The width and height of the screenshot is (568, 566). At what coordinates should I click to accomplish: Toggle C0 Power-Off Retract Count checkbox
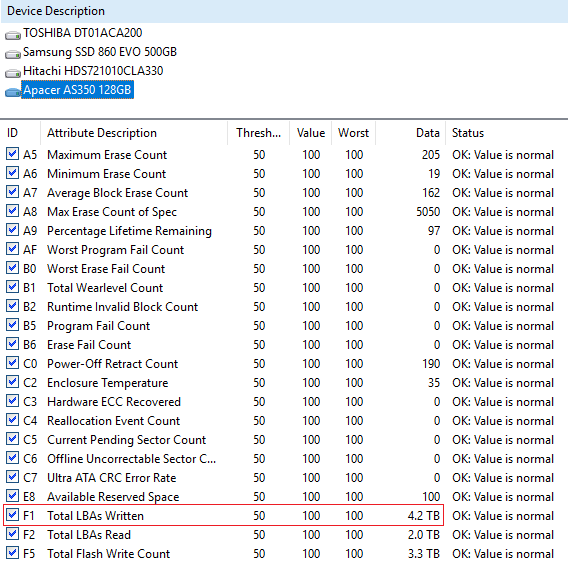point(12,362)
